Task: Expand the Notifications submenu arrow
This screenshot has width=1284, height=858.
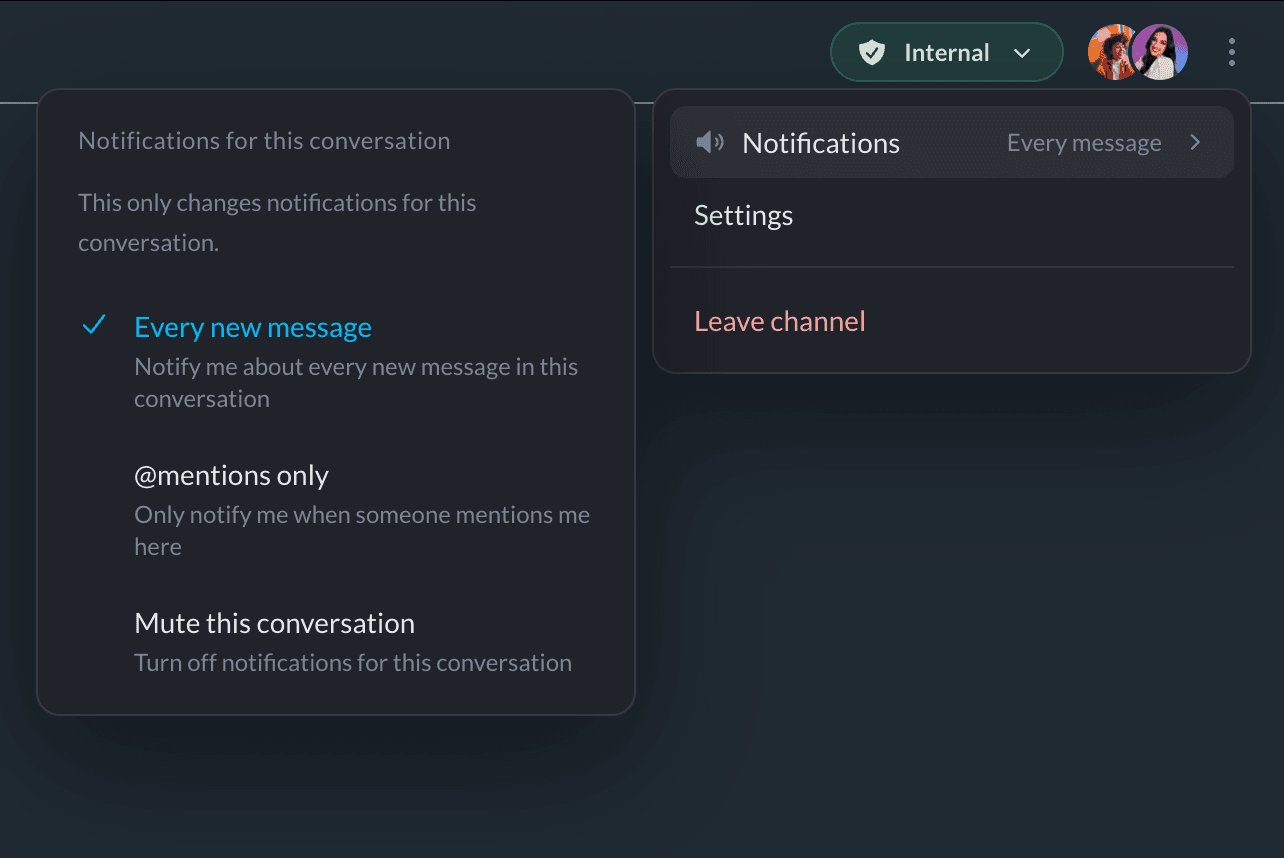Action: click(x=1195, y=143)
